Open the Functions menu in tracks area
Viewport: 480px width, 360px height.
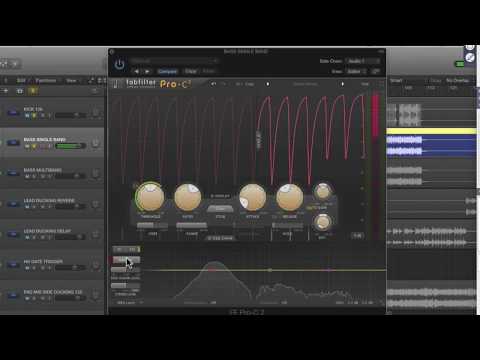[46, 80]
